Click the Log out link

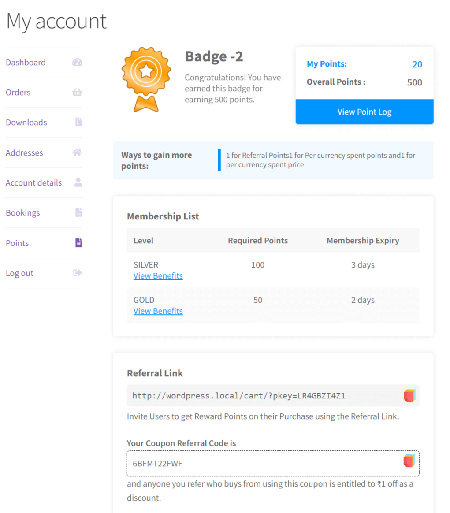(19, 273)
